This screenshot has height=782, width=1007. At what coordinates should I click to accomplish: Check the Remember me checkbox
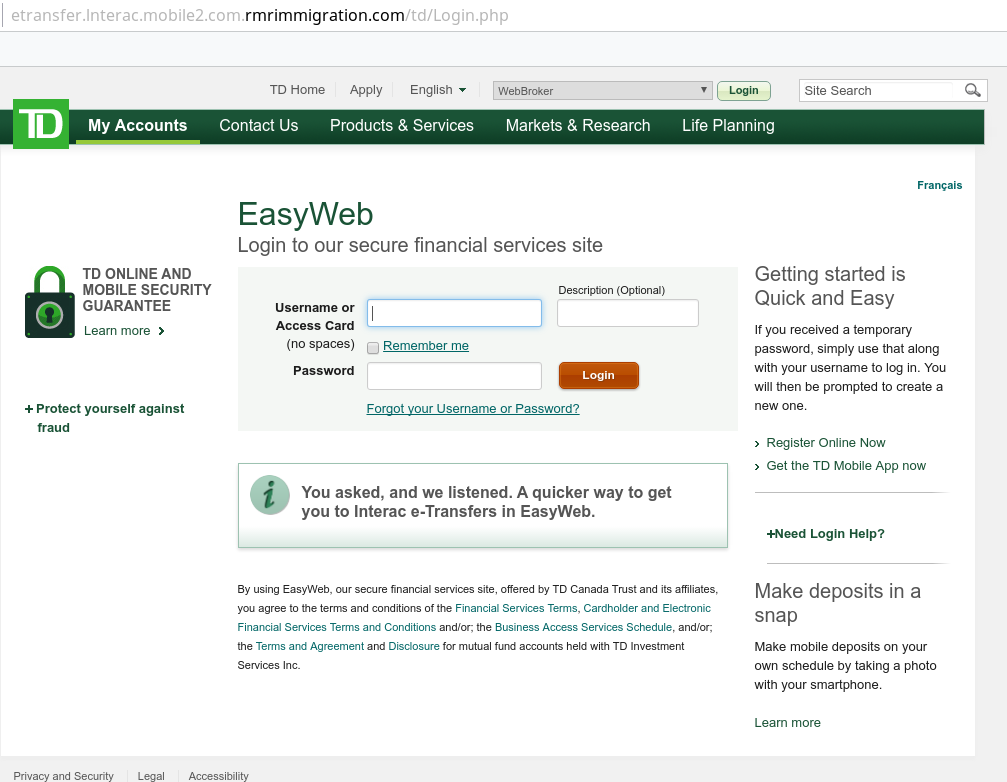373,348
